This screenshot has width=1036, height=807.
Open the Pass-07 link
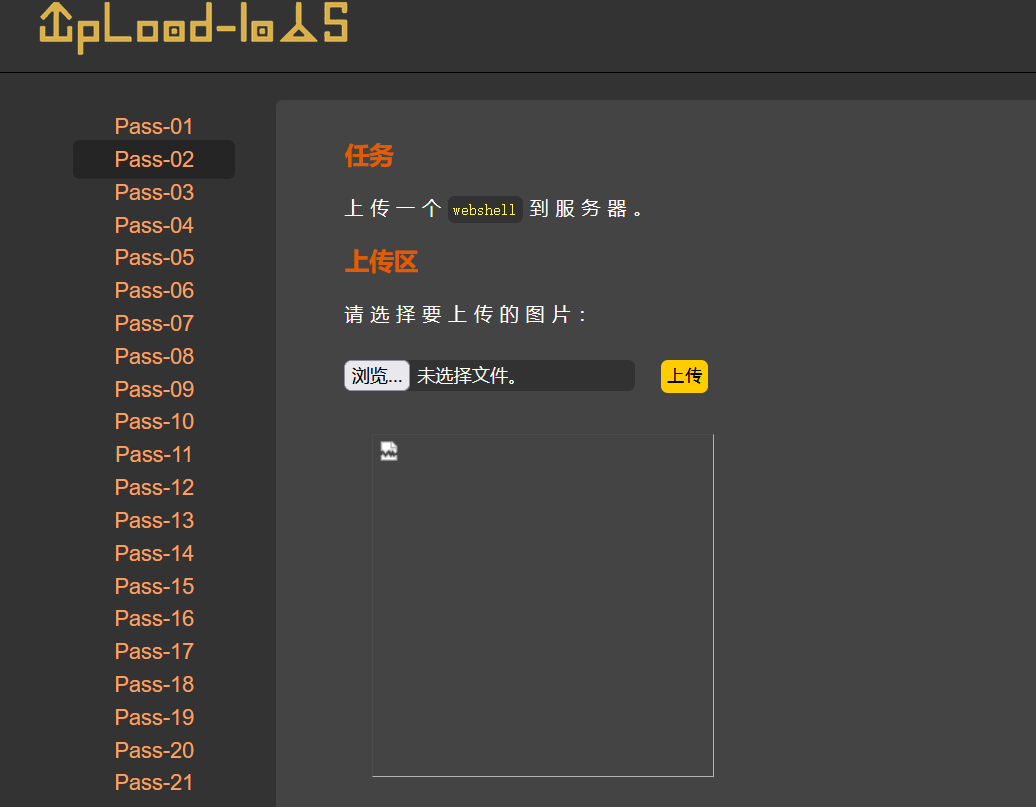click(x=154, y=323)
